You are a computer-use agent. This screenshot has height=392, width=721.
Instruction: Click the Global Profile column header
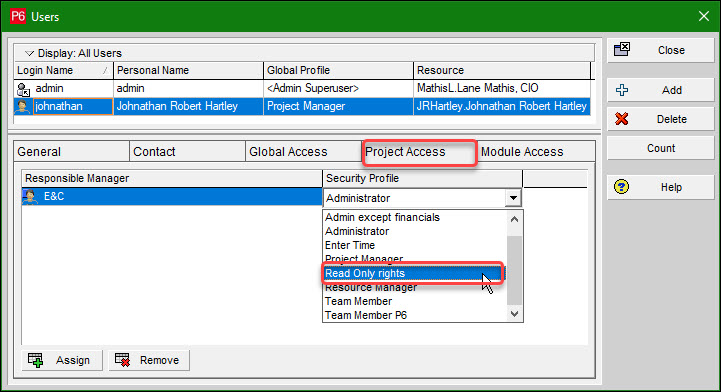coord(338,70)
